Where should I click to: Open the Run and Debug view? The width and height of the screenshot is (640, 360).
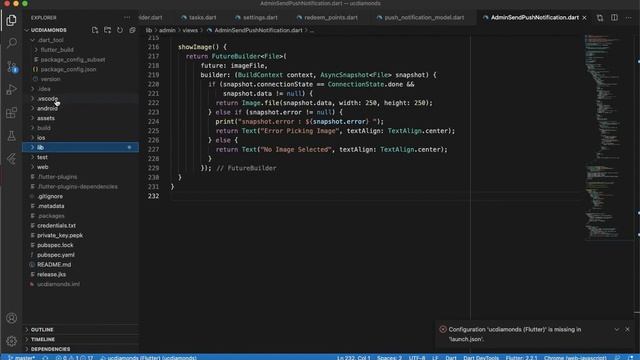(11, 89)
